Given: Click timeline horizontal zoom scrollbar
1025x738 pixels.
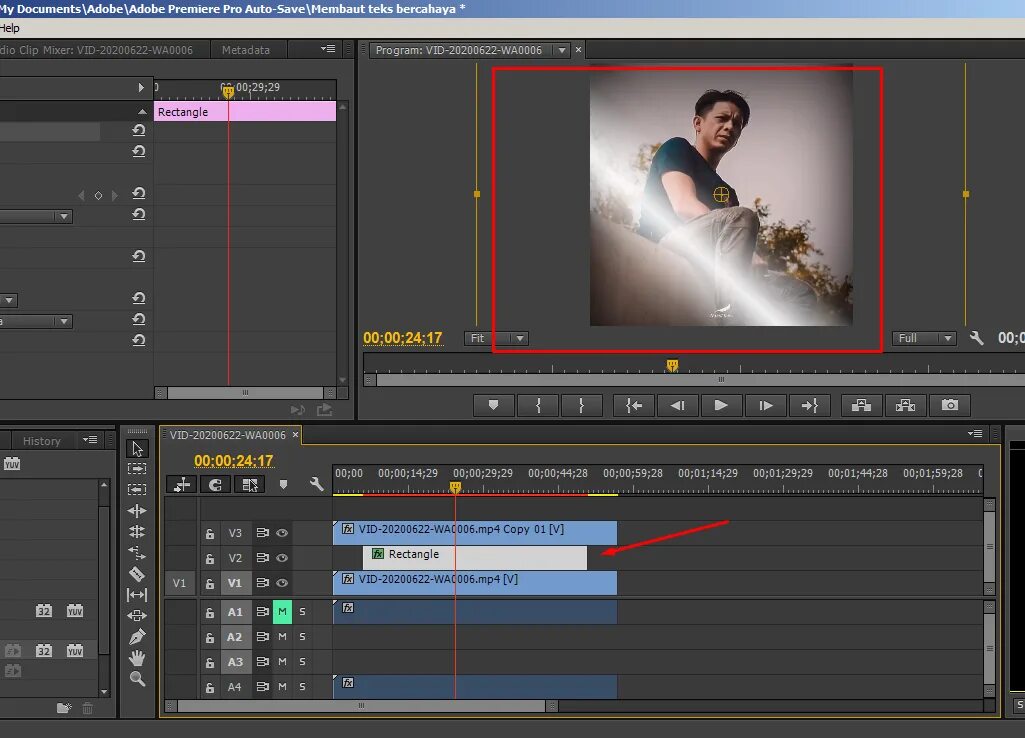Looking at the screenshot, I should point(361,706).
